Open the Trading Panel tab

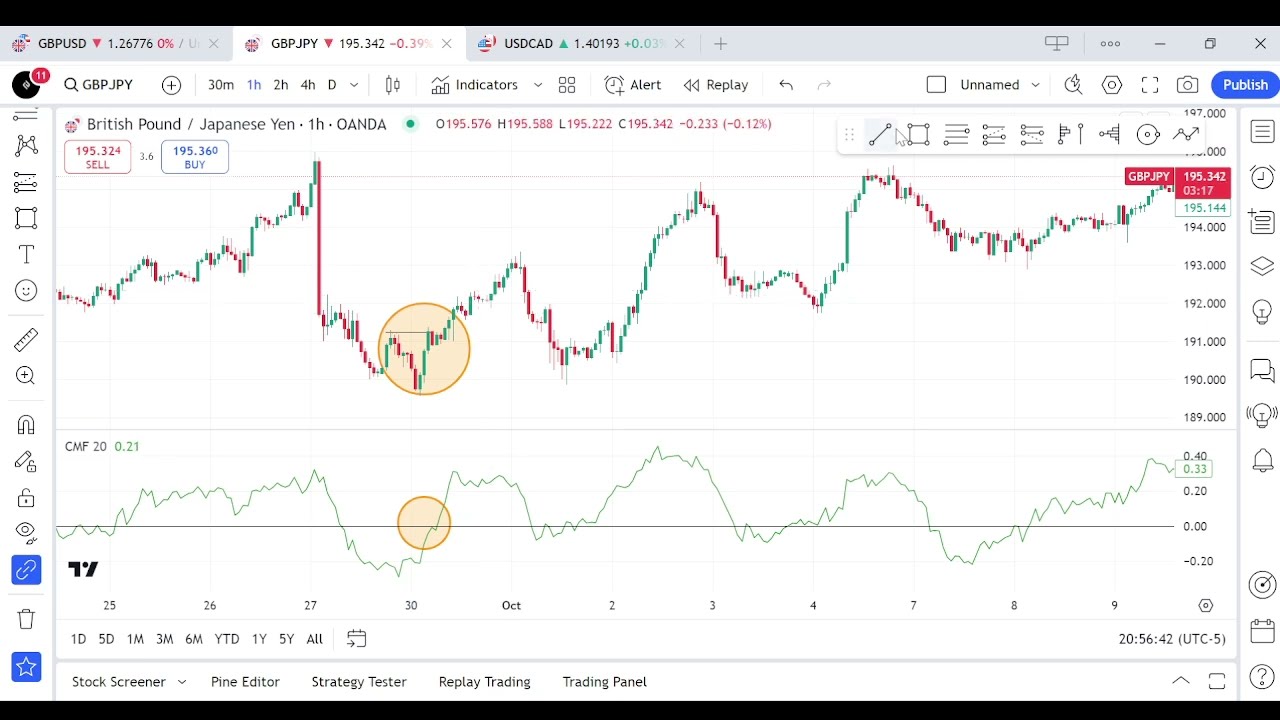[x=605, y=682]
